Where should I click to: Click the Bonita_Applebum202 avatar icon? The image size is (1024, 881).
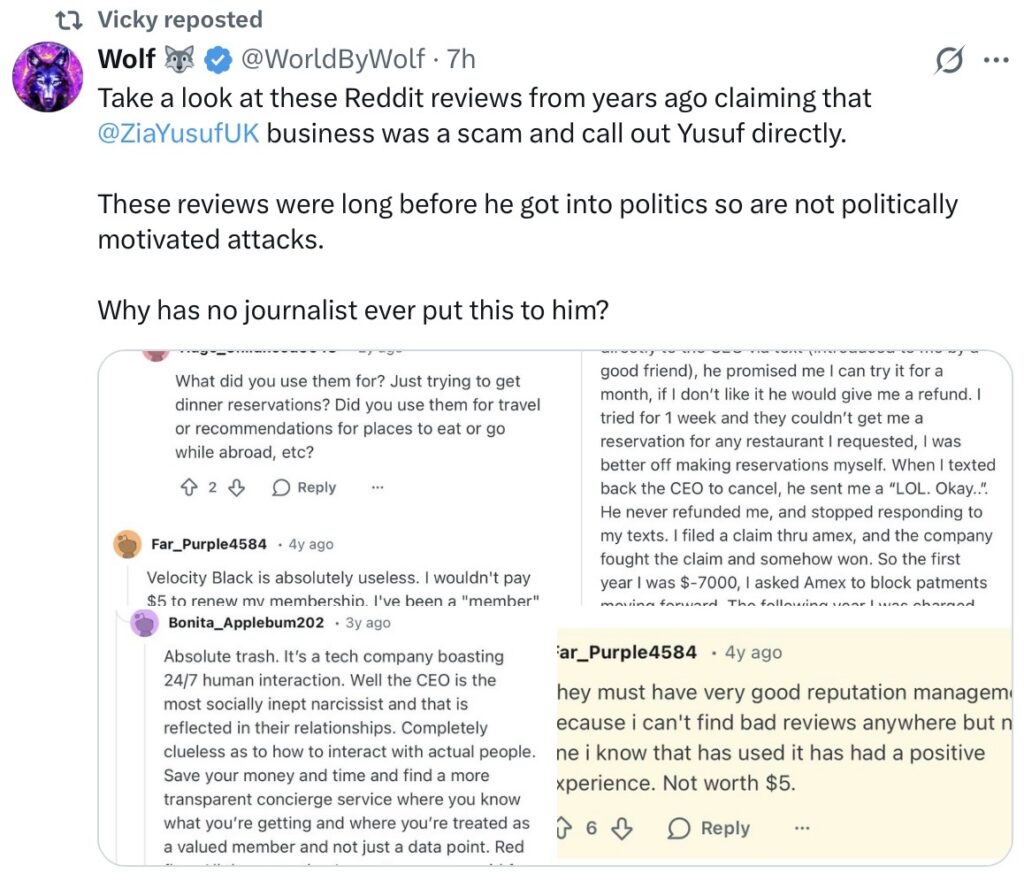click(145, 623)
